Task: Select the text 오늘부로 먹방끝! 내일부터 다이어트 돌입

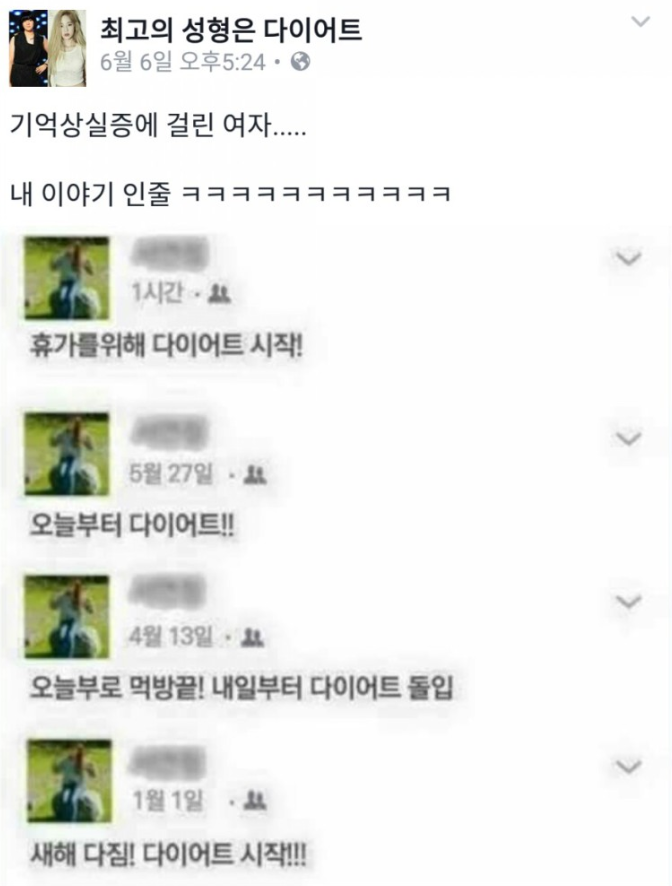Action: (241, 688)
